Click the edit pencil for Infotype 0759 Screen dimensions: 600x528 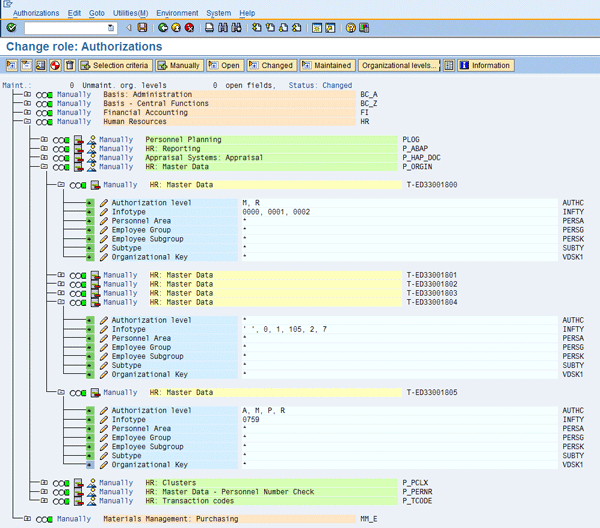click(x=104, y=419)
